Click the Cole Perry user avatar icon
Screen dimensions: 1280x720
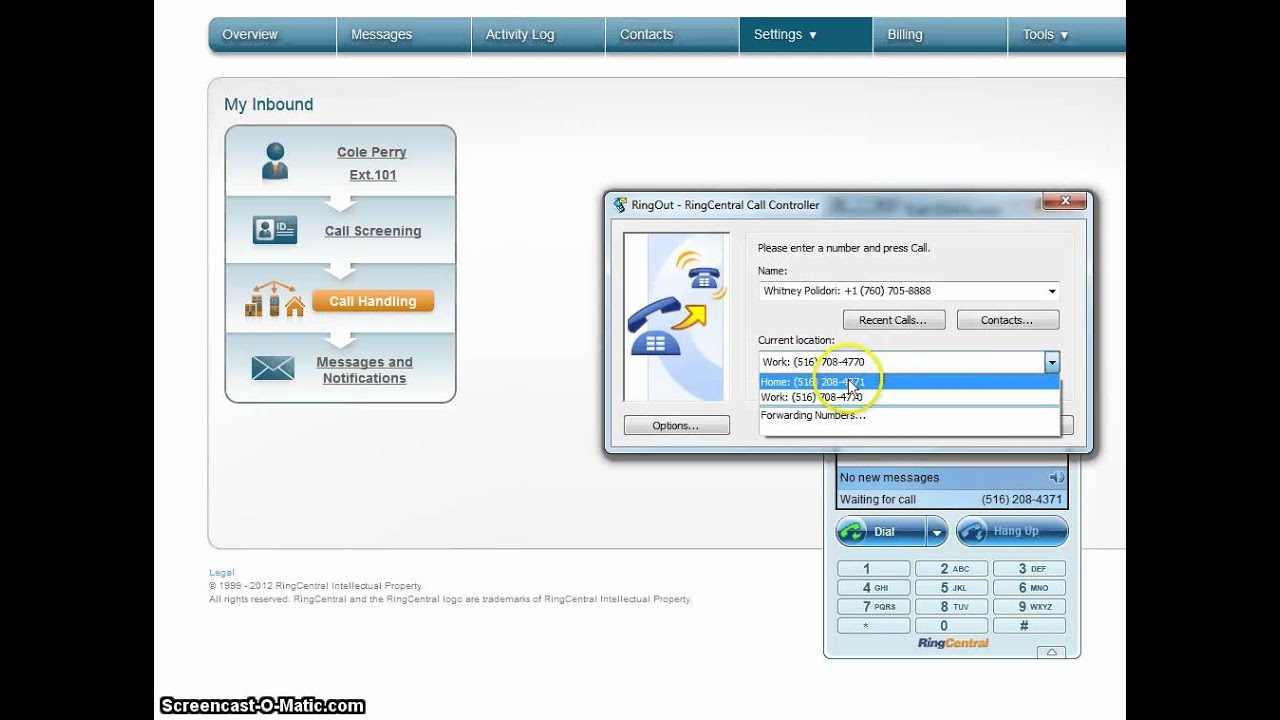pyautogui.click(x=275, y=161)
